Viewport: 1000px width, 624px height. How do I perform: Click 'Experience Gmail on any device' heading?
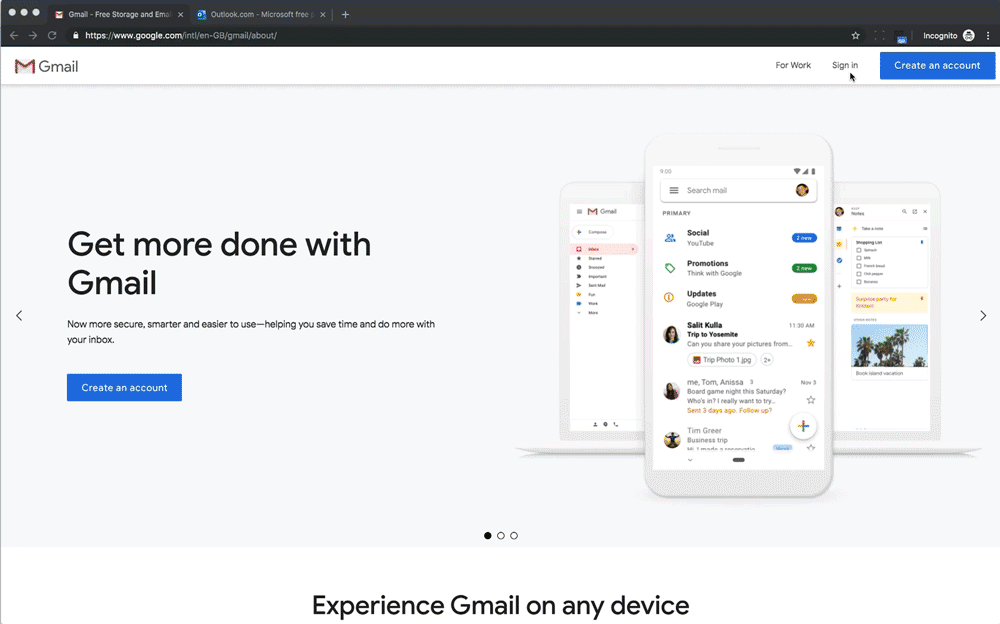tap(501, 605)
